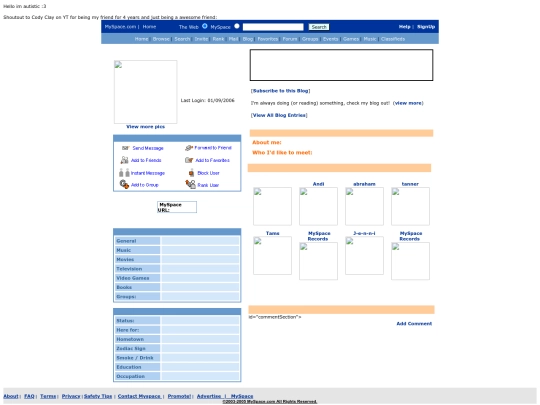The height and width of the screenshot is (405, 540).
Task: Click the Search button
Action: pyautogui.click(x=319, y=27)
